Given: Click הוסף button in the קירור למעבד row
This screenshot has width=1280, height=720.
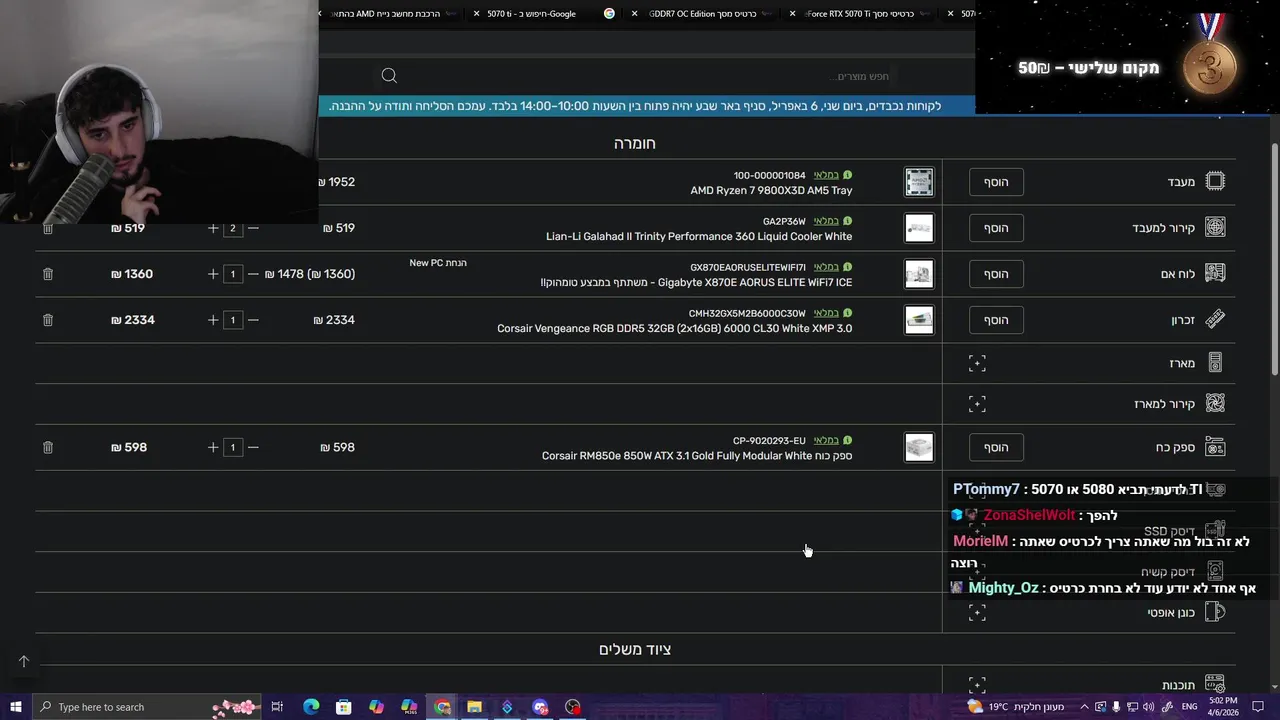Looking at the screenshot, I should (x=996, y=228).
